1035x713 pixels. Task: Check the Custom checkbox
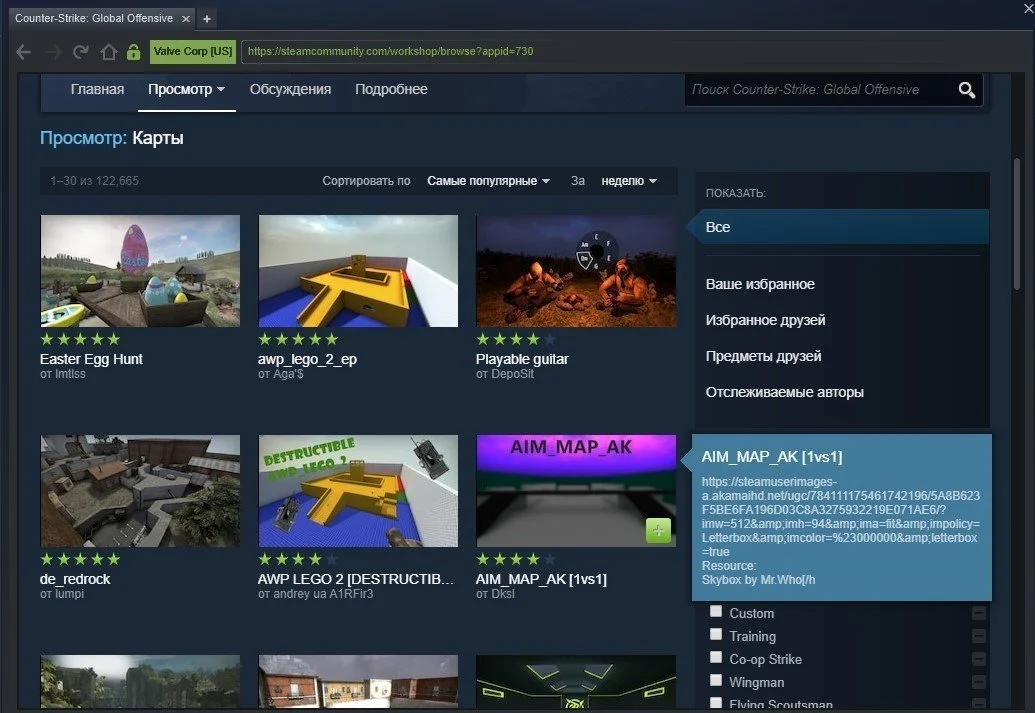click(x=716, y=611)
